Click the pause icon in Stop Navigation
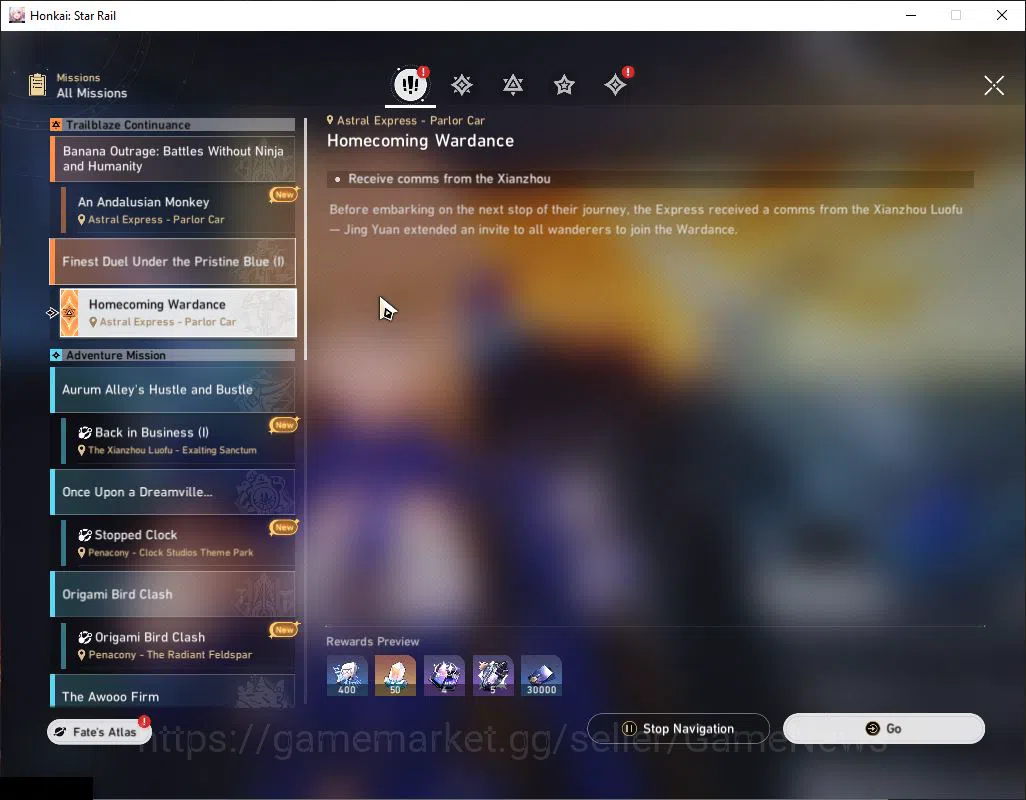The image size is (1026, 800). tap(629, 729)
